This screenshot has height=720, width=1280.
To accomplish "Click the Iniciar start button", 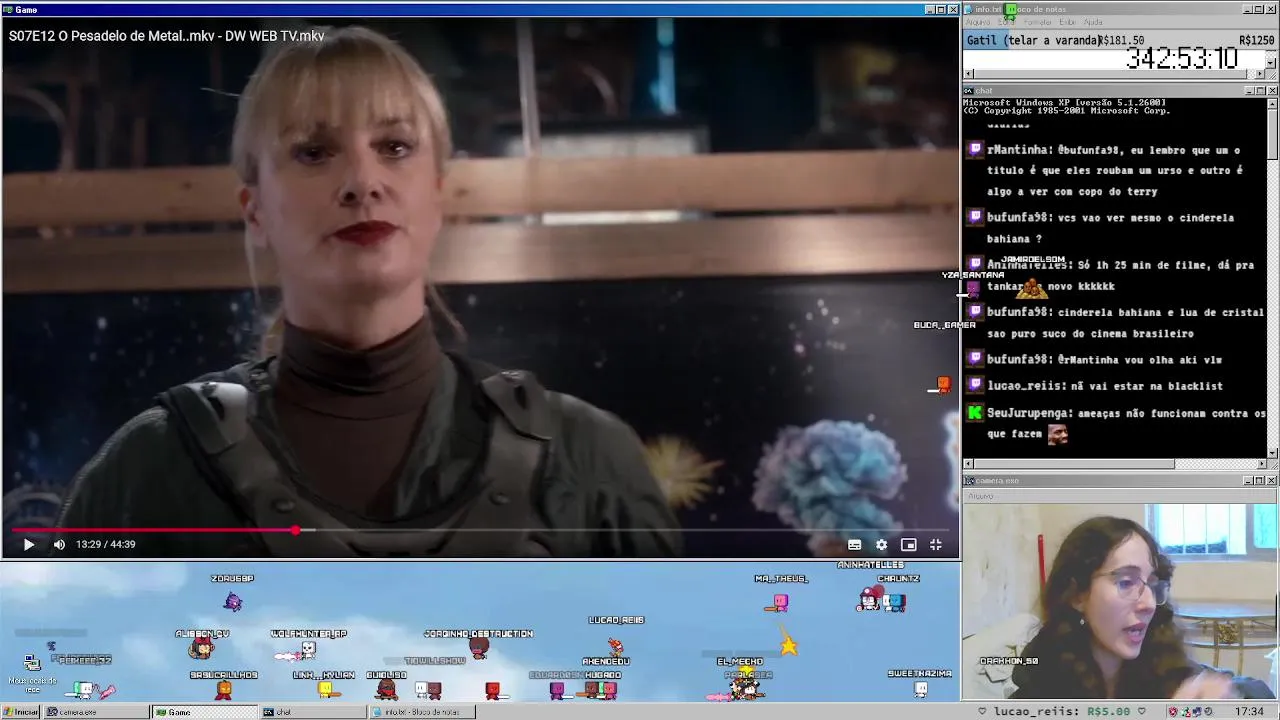I will click(21, 712).
